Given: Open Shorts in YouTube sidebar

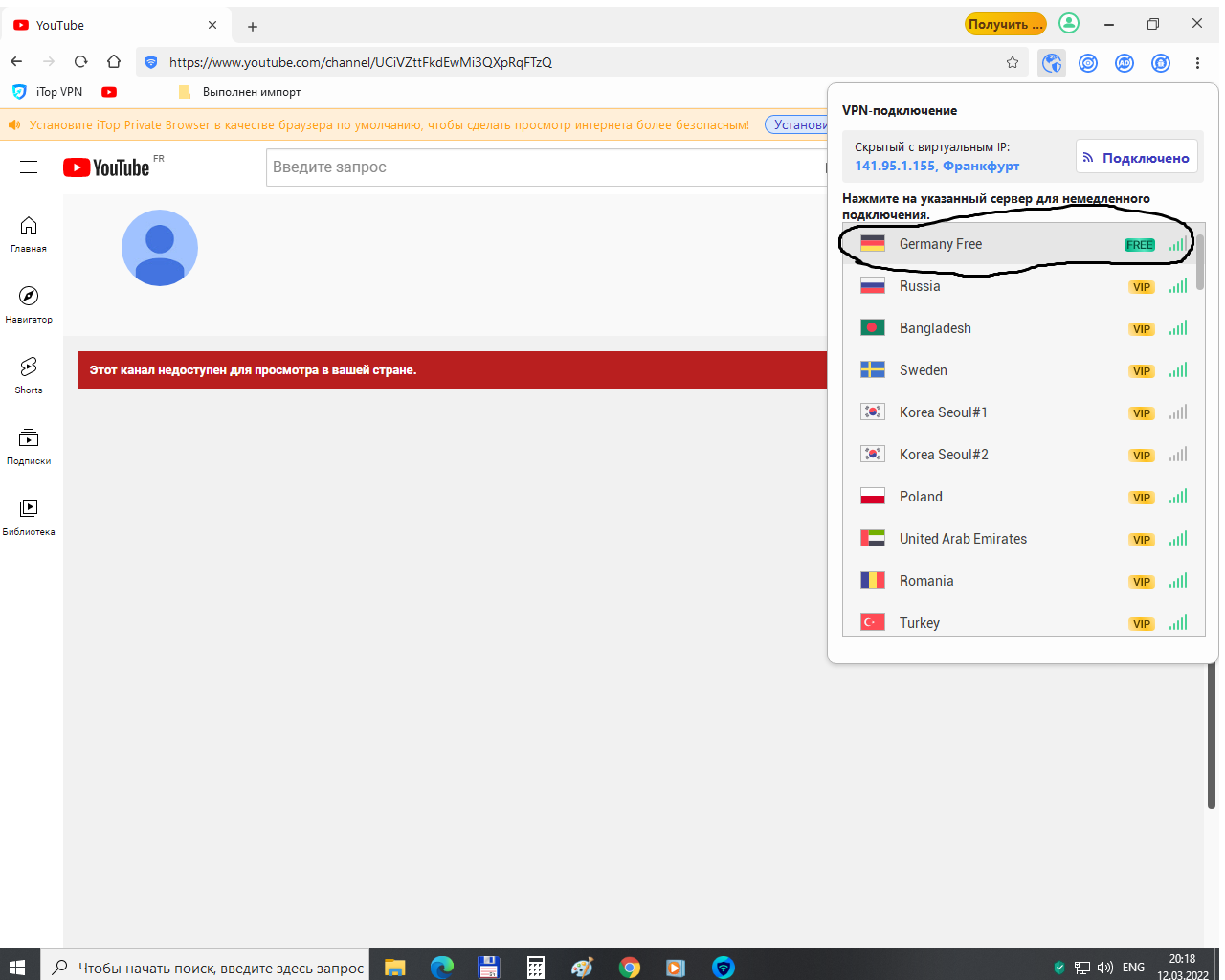Looking at the screenshot, I should [29, 376].
